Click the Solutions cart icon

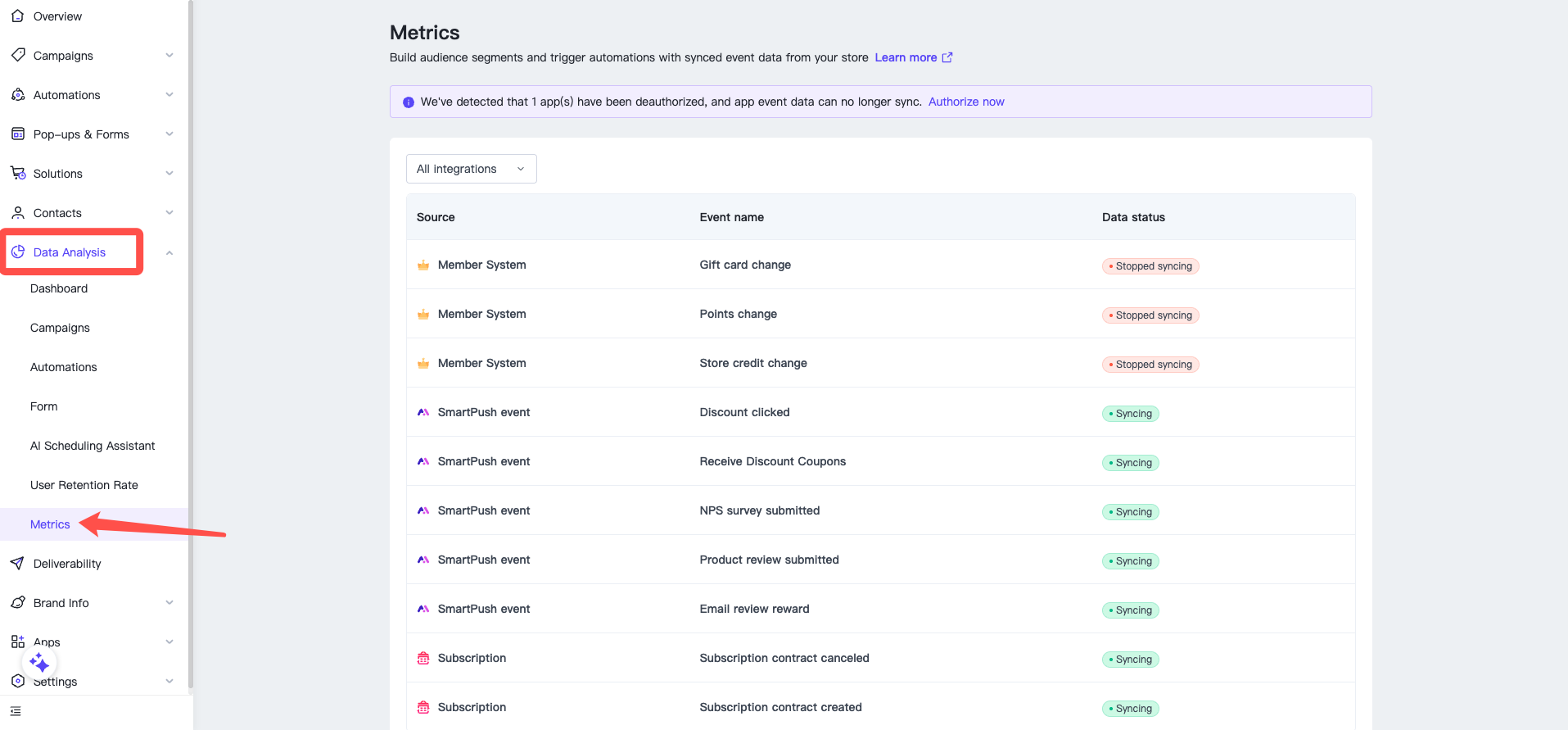[x=17, y=174]
